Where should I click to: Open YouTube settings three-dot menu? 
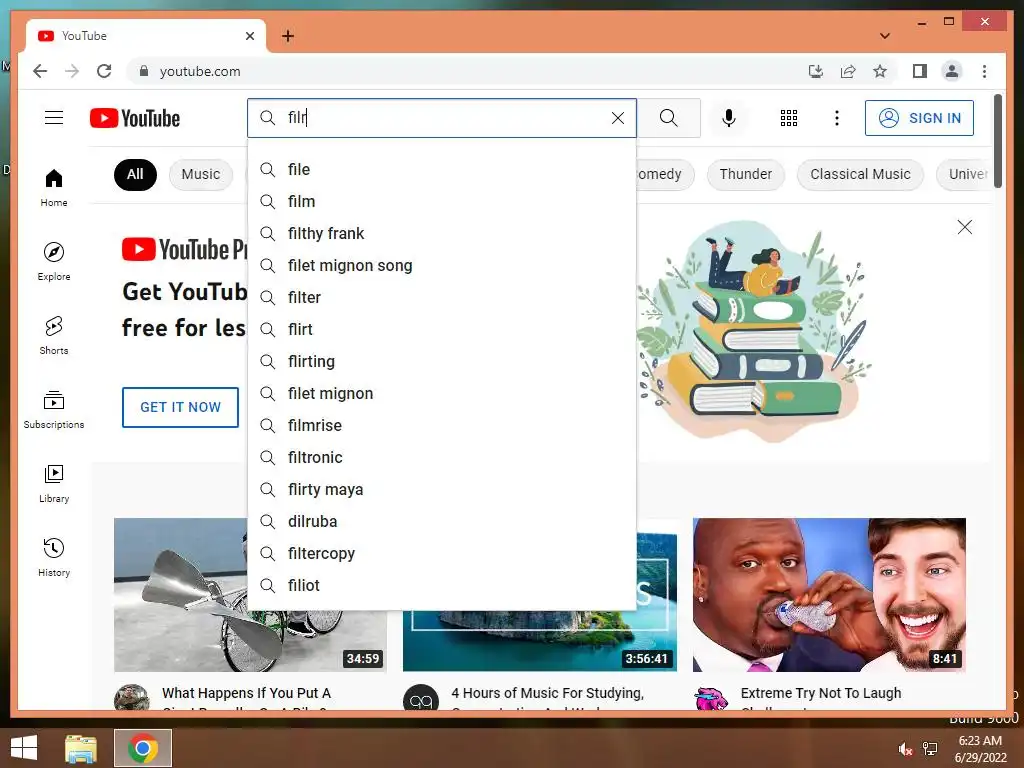837,118
